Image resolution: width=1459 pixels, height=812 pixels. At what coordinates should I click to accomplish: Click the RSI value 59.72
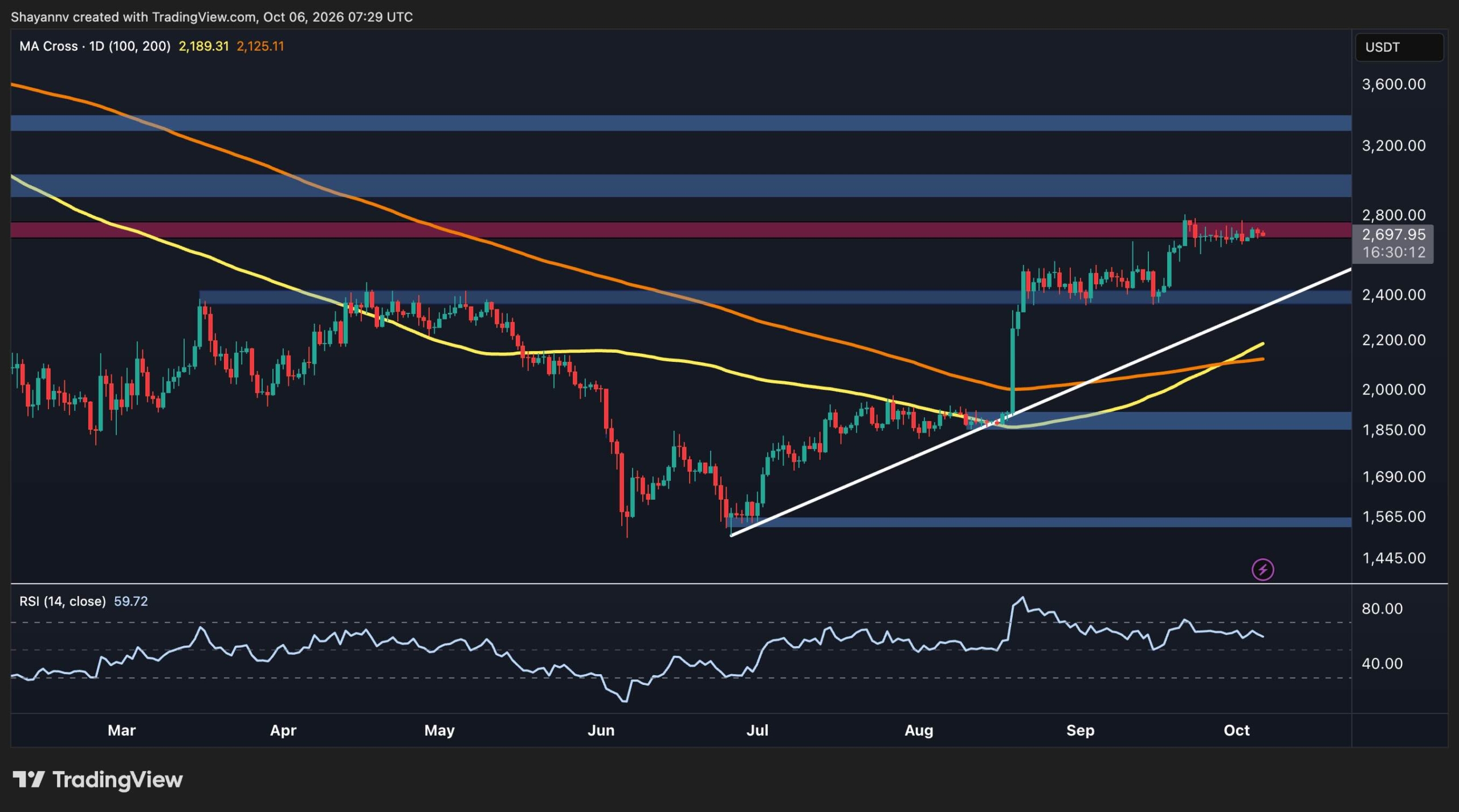pyautogui.click(x=131, y=601)
